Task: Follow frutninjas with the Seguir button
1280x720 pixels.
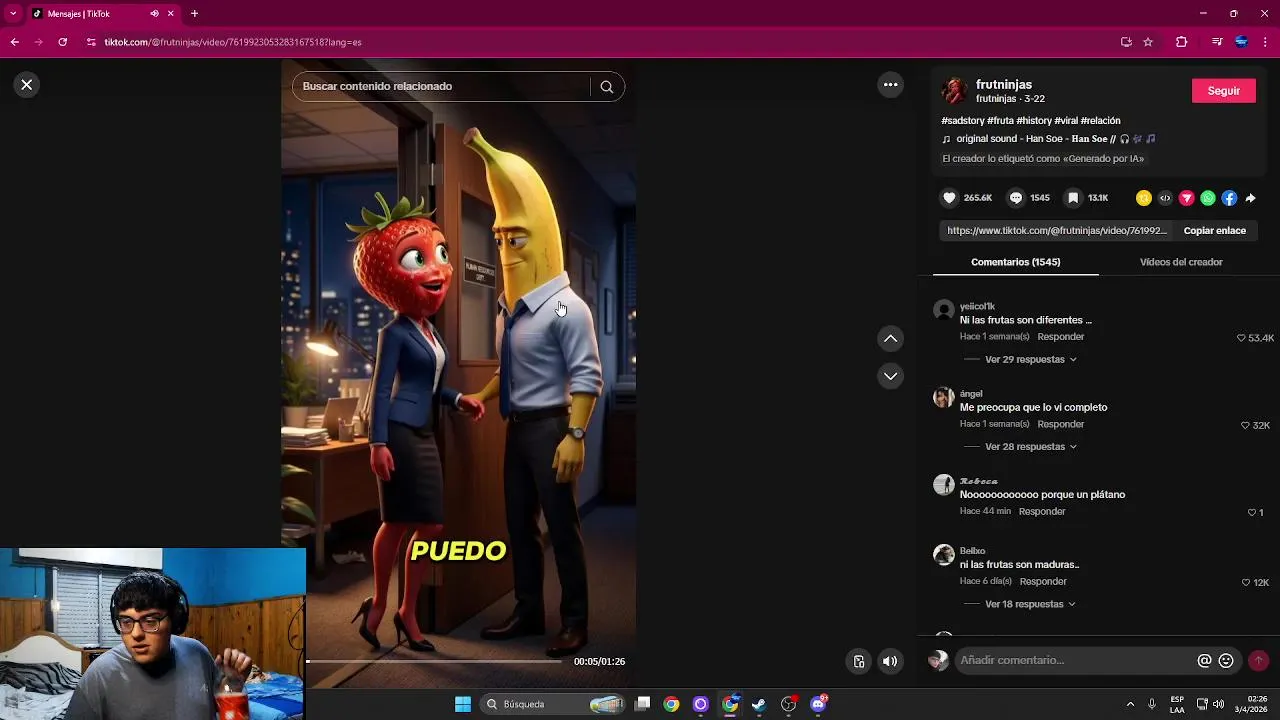Action: click(x=1224, y=91)
